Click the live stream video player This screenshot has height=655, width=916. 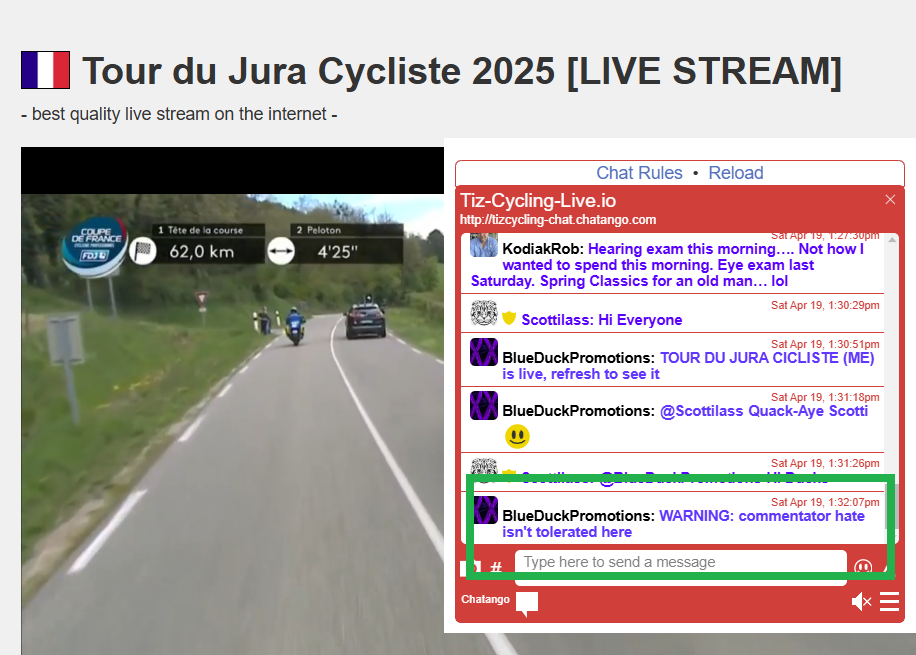coord(233,401)
